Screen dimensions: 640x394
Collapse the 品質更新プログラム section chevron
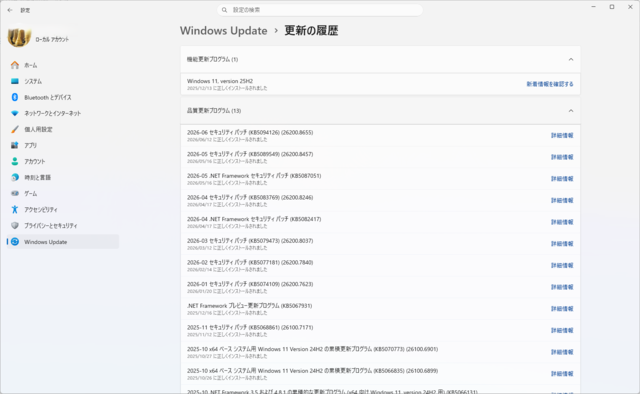571,111
